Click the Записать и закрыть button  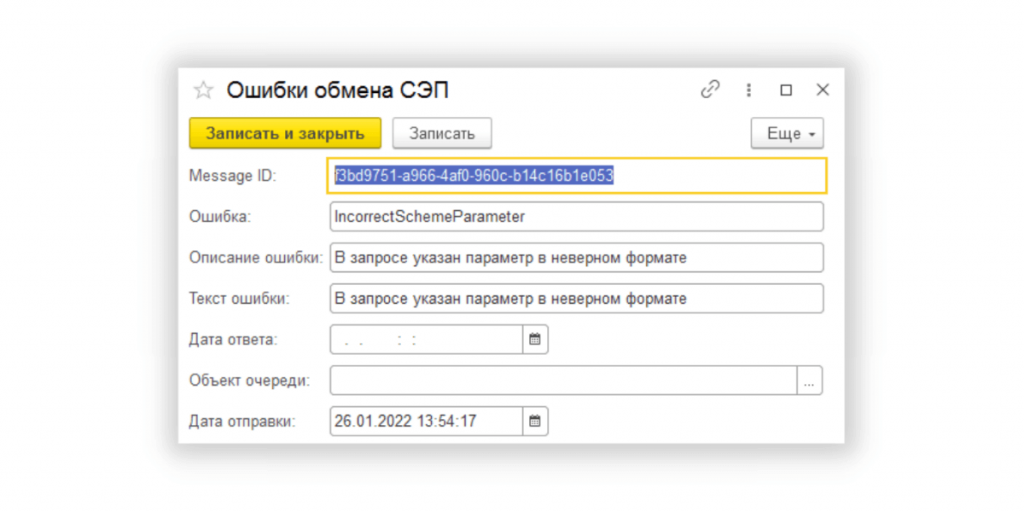[285, 133]
